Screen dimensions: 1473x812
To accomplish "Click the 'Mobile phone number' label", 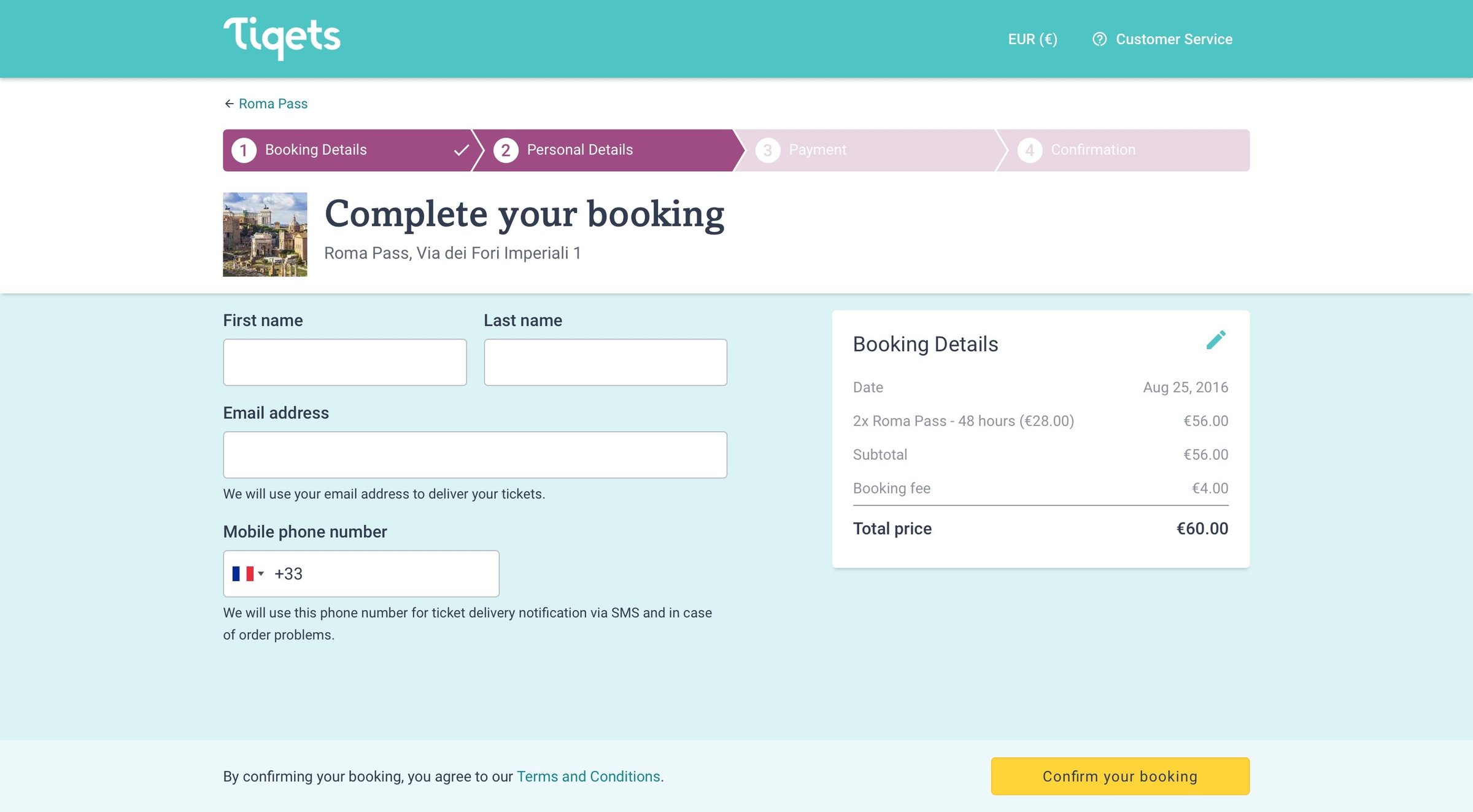I will (x=305, y=532).
